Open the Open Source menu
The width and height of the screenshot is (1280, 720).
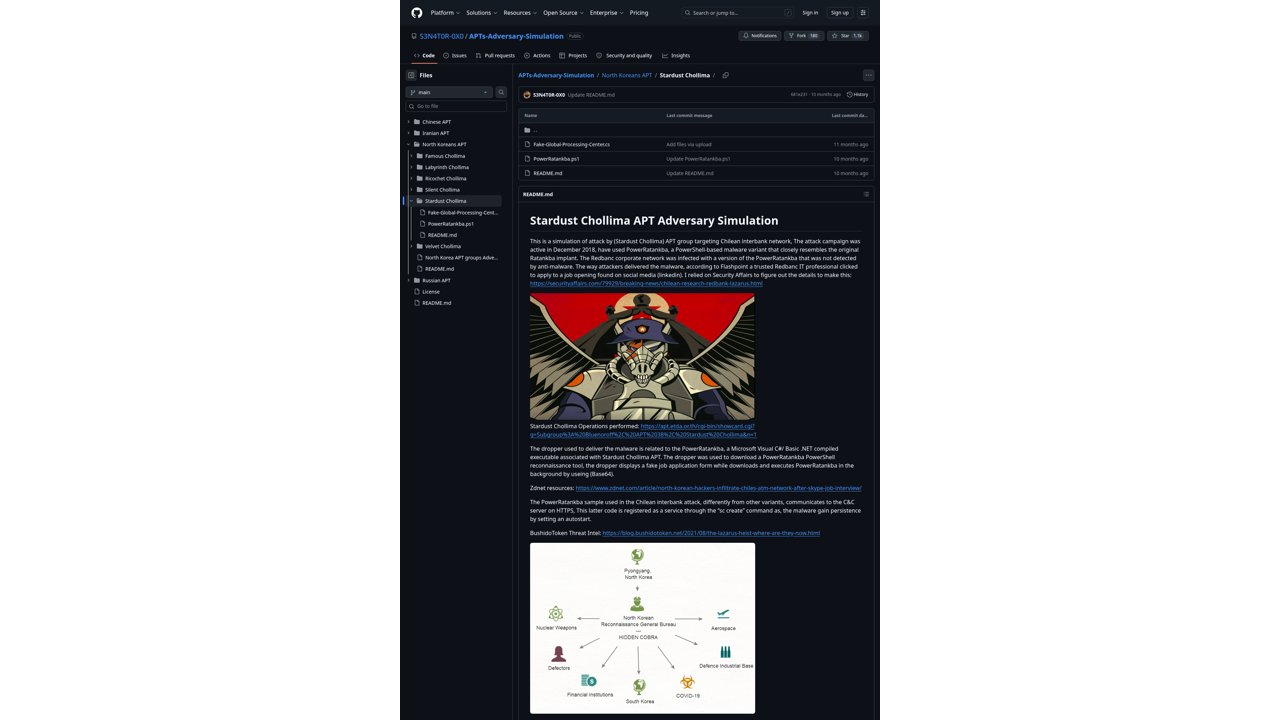563,13
